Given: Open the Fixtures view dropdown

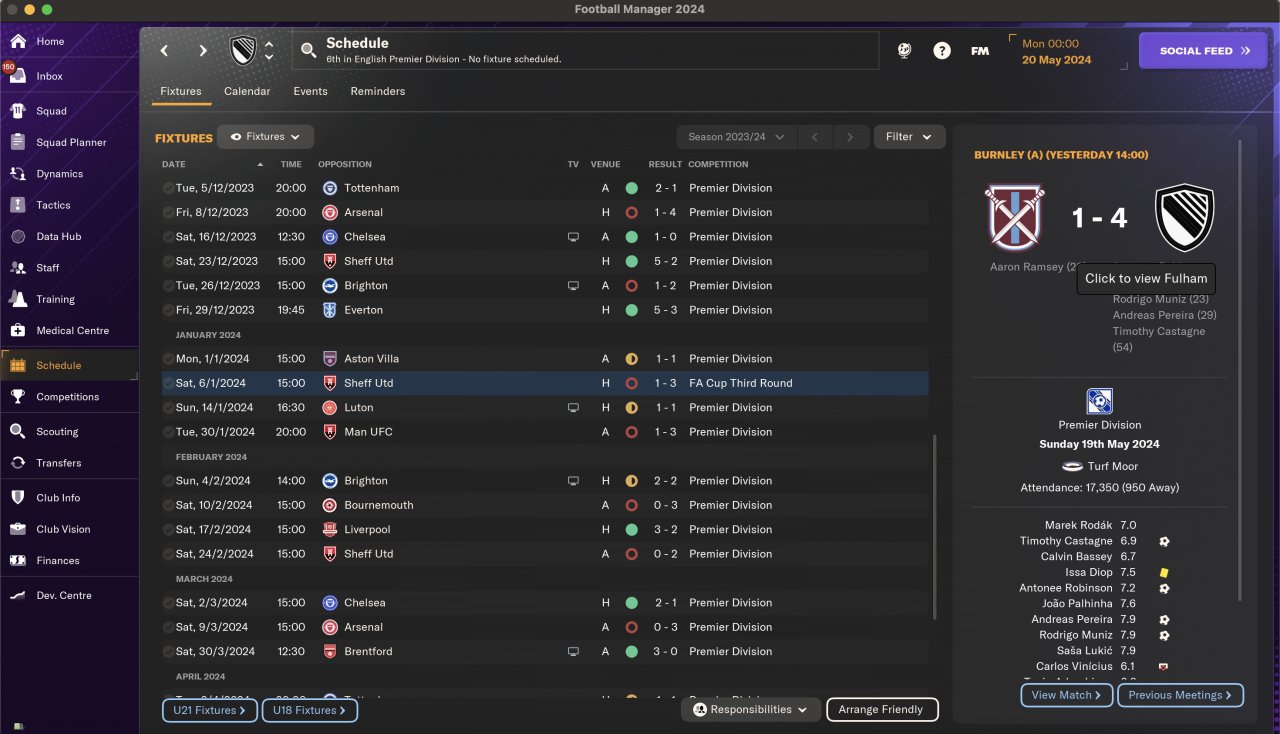Looking at the screenshot, I should tap(265, 137).
